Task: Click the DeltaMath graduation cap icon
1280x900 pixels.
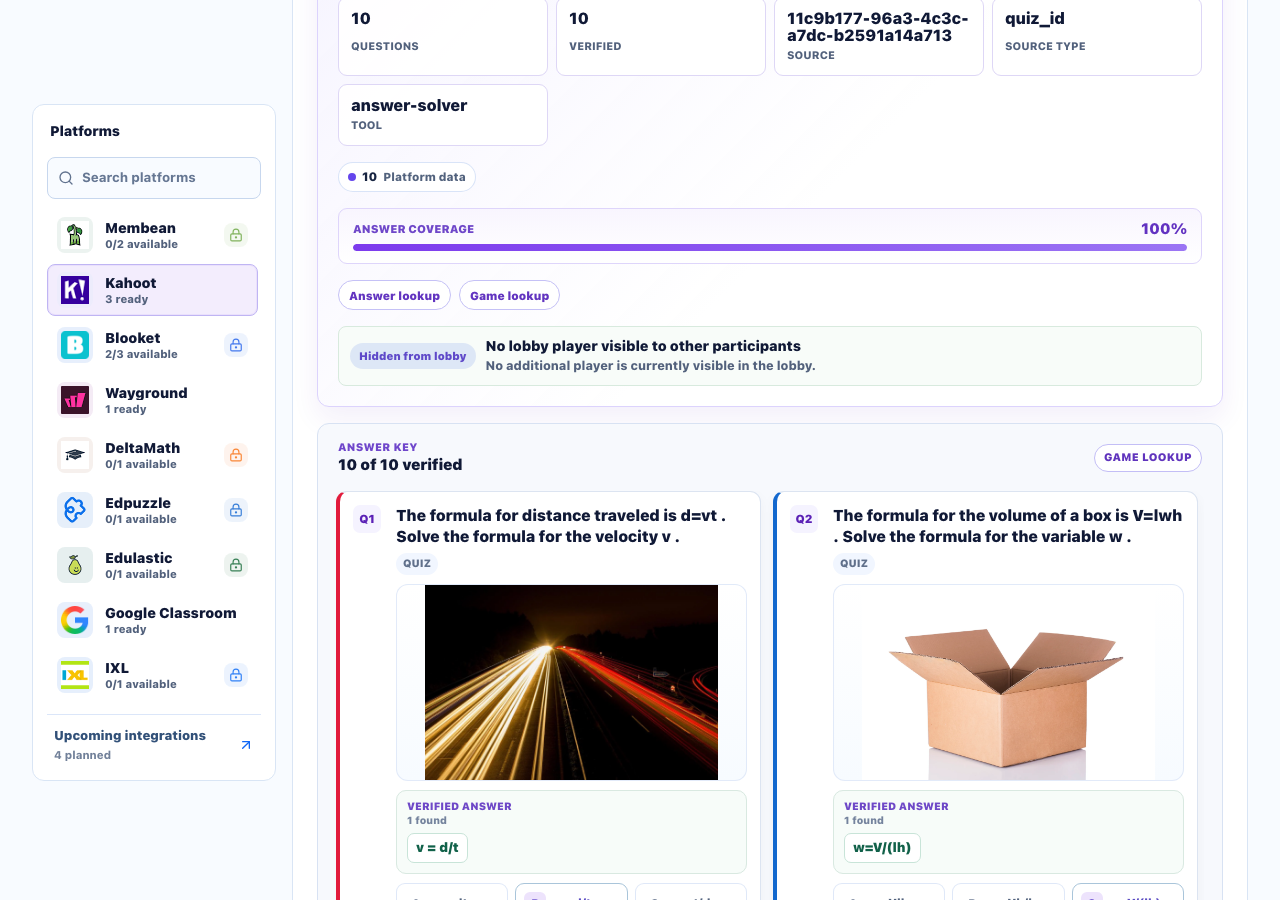Action: (x=75, y=455)
